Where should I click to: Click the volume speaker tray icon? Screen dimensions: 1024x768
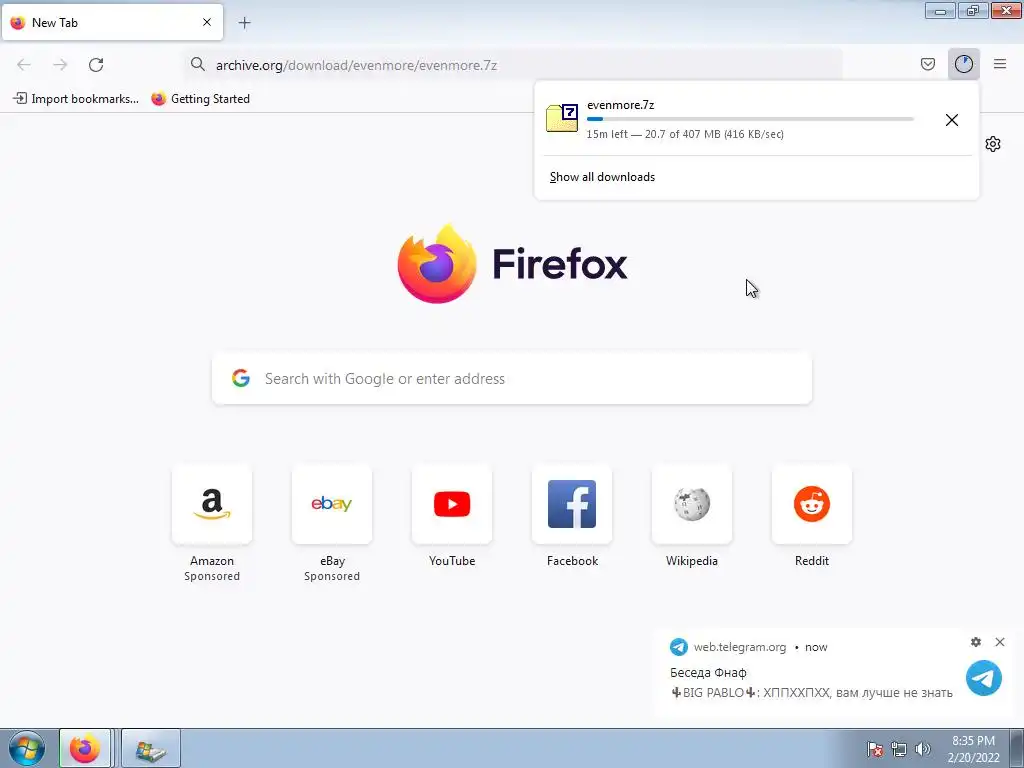(x=922, y=749)
